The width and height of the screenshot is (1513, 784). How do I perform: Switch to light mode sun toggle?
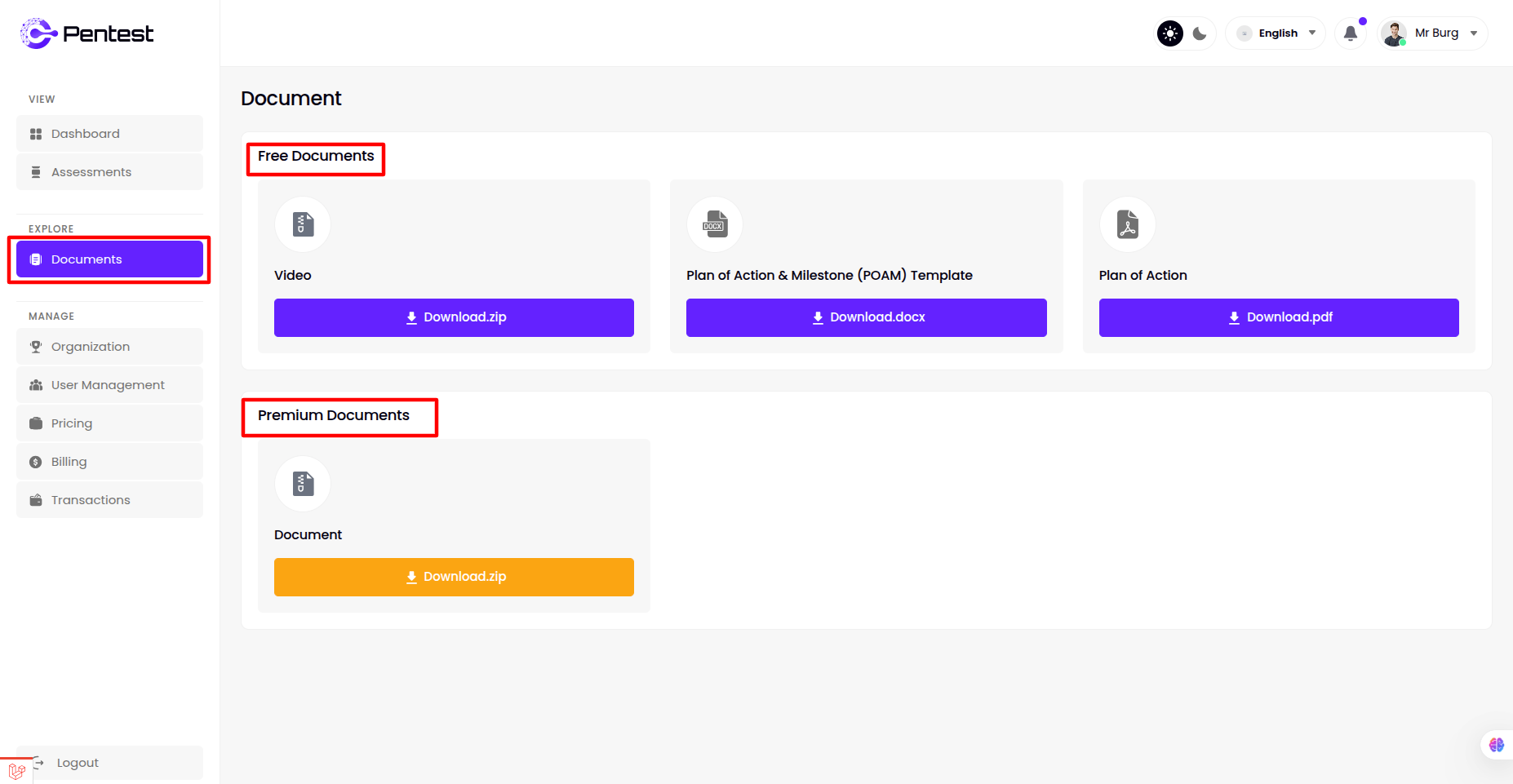tap(1170, 33)
